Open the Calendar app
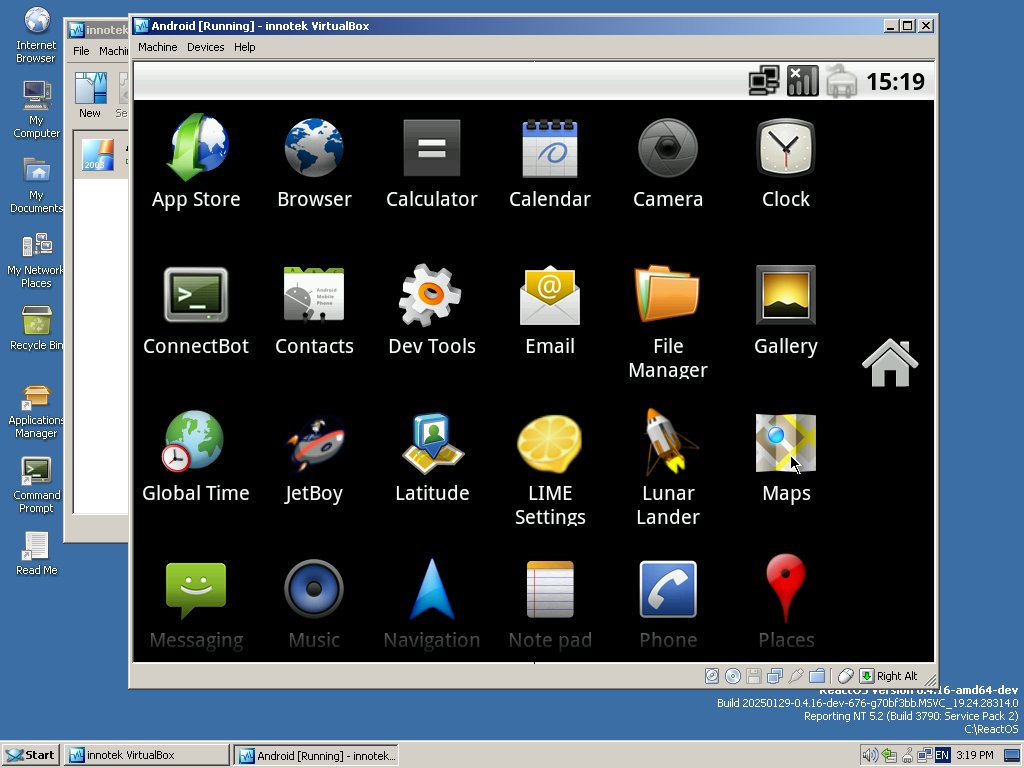This screenshot has width=1024, height=768. pos(550,161)
